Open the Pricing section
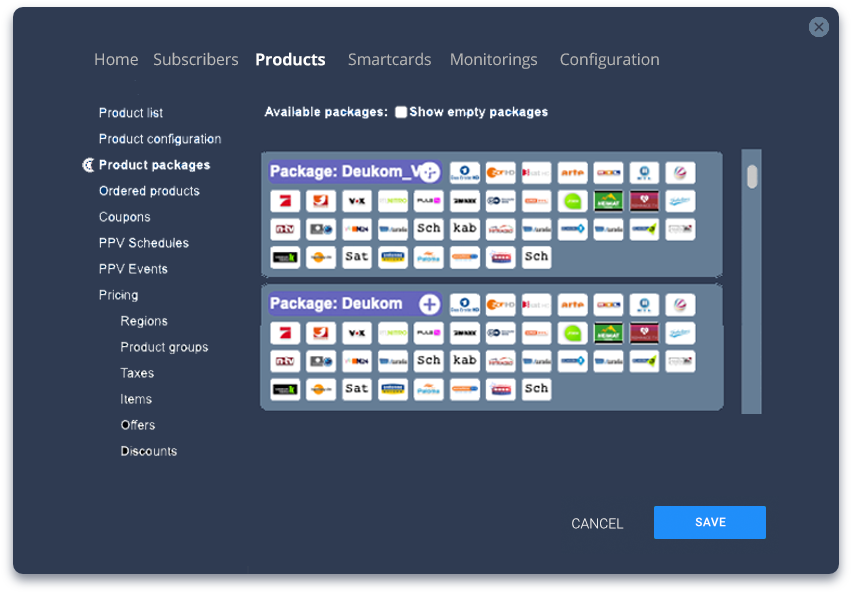 pos(118,295)
